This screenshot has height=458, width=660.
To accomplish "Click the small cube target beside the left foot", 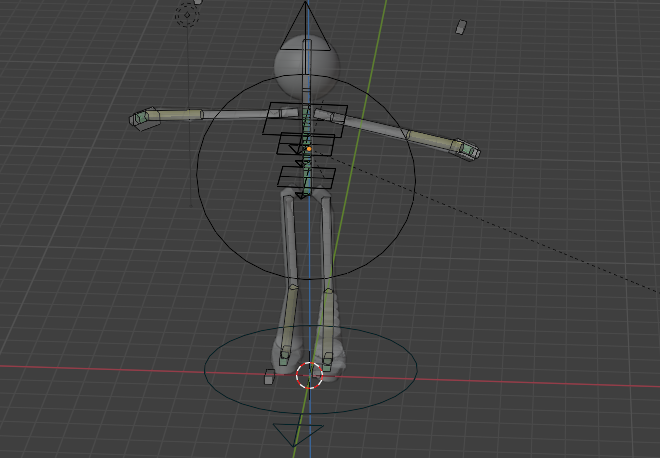I will point(269,377).
